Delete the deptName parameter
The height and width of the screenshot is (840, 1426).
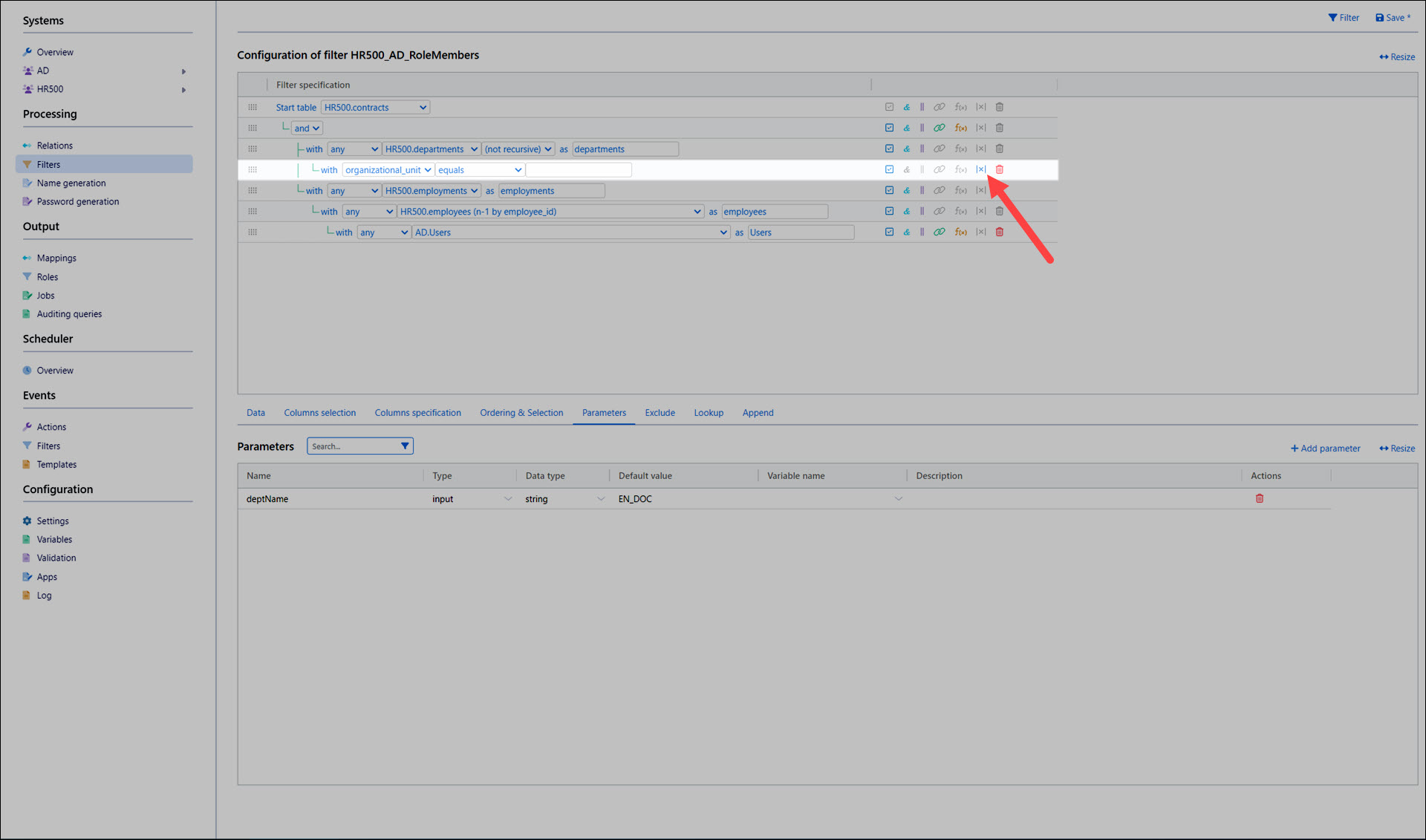click(1259, 498)
